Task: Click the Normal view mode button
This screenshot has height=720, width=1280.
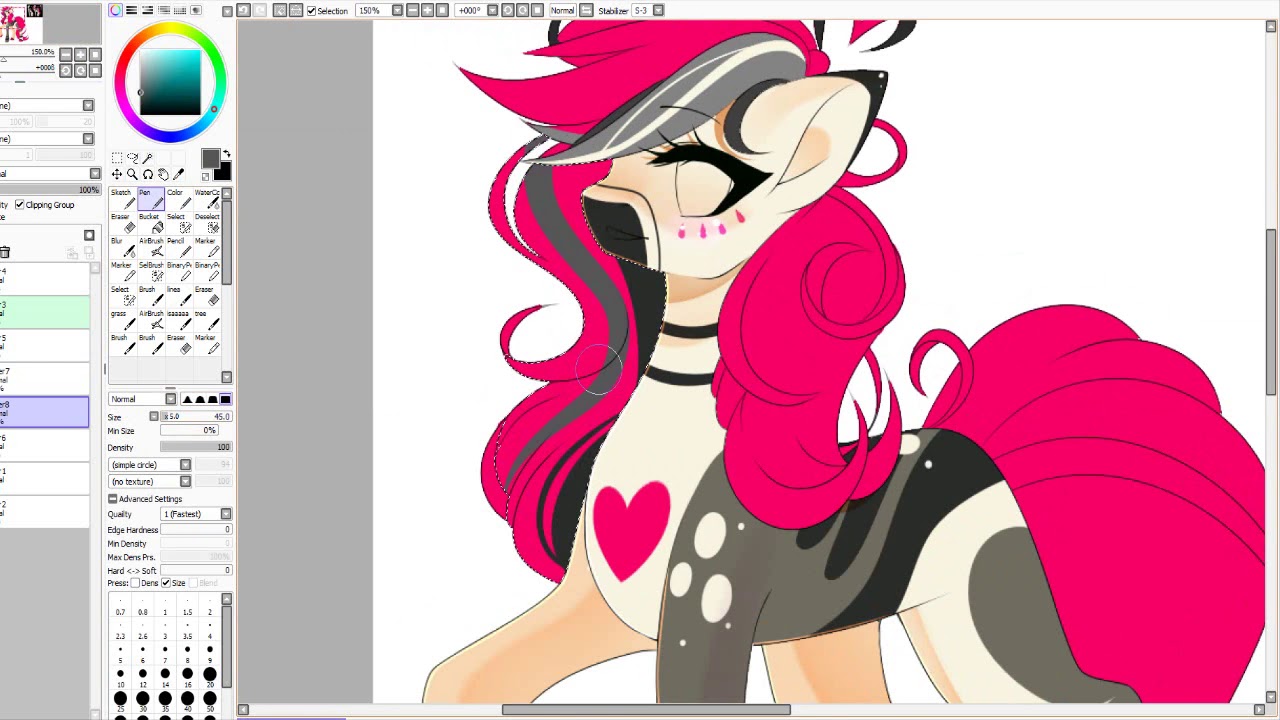Action: click(x=562, y=10)
